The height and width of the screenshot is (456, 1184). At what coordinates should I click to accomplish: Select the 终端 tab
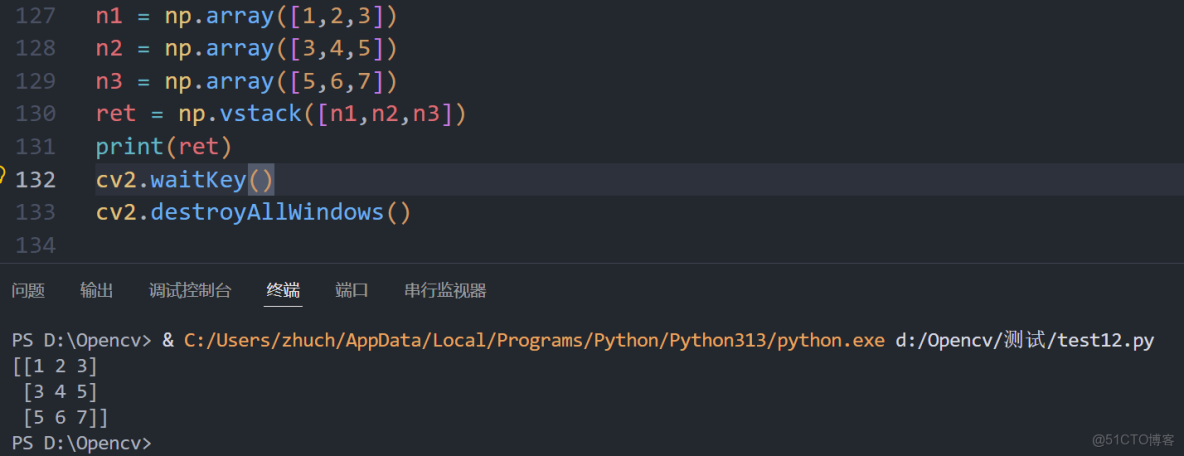(283, 290)
